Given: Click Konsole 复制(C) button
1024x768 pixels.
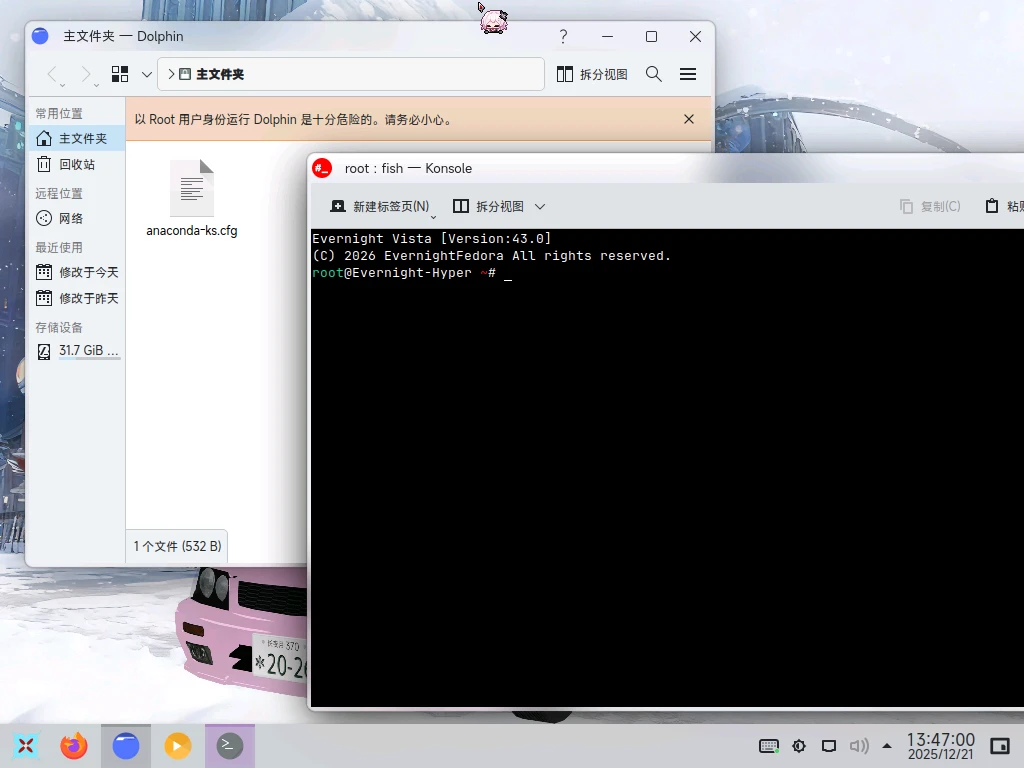Looking at the screenshot, I should click(930, 206).
